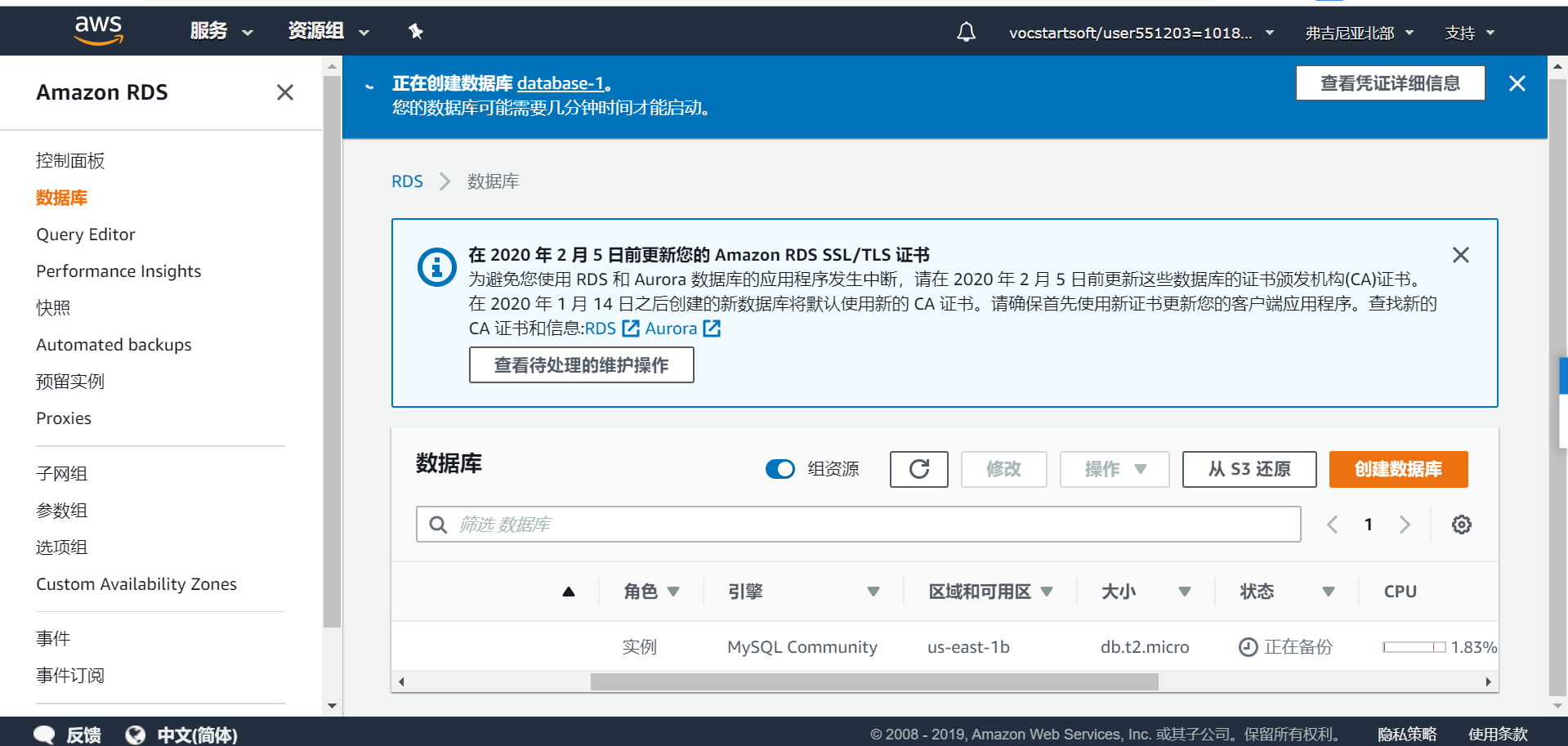
Task: Click the info icon in certificate notice
Action: pyautogui.click(x=437, y=267)
